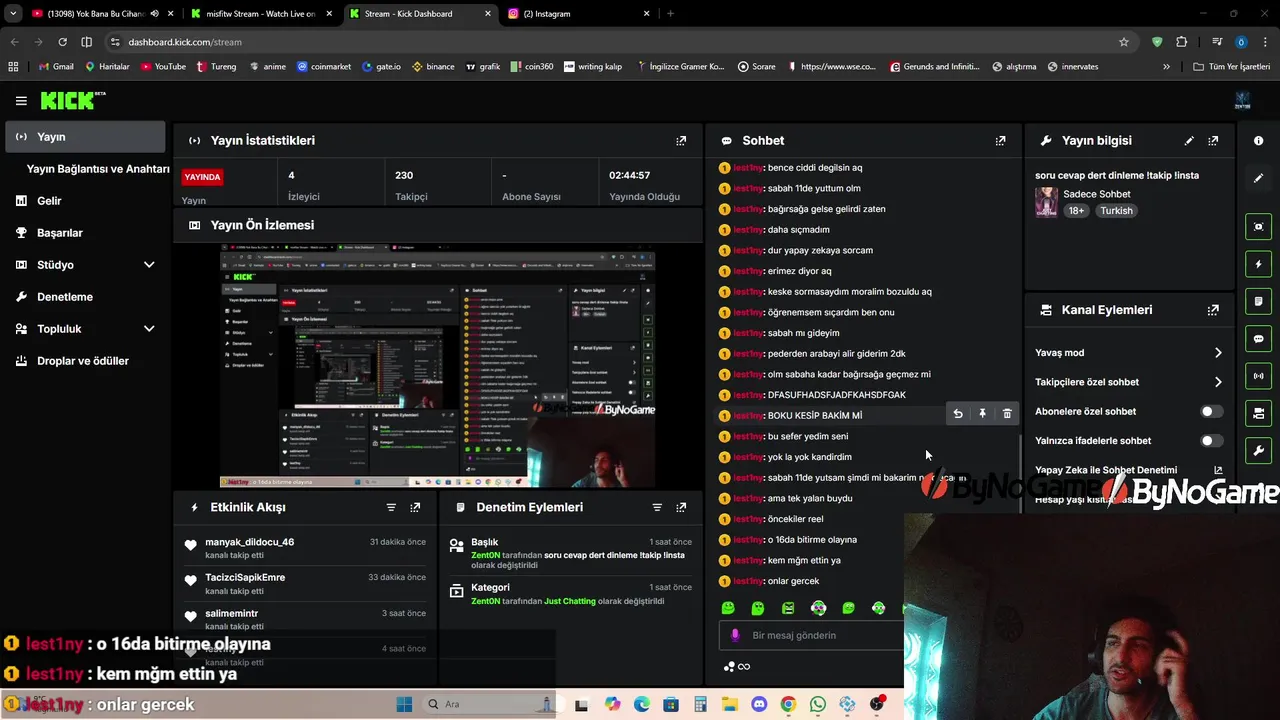The width and height of the screenshot is (1280, 720).
Task: Toggle the chat bubble widget in right rail
Action: pyautogui.click(x=1258, y=339)
